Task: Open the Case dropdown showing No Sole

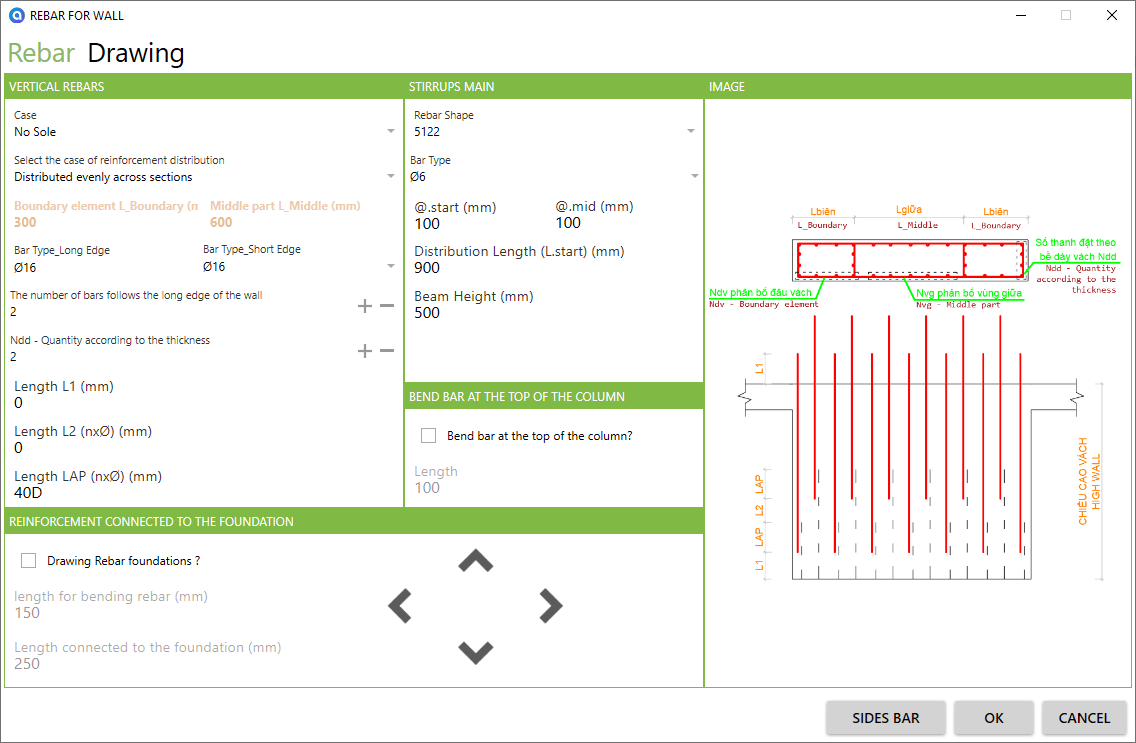Action: coord(204,132)
